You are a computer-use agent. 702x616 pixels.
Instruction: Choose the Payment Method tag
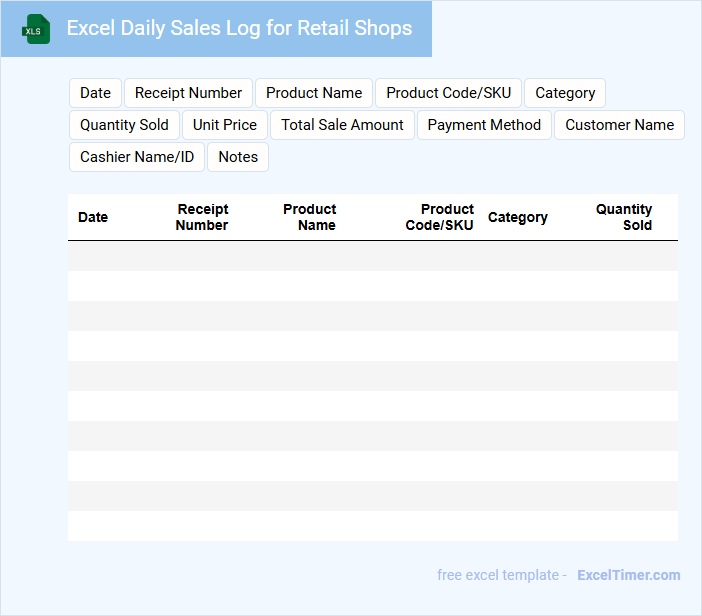[x=484, y=125]
